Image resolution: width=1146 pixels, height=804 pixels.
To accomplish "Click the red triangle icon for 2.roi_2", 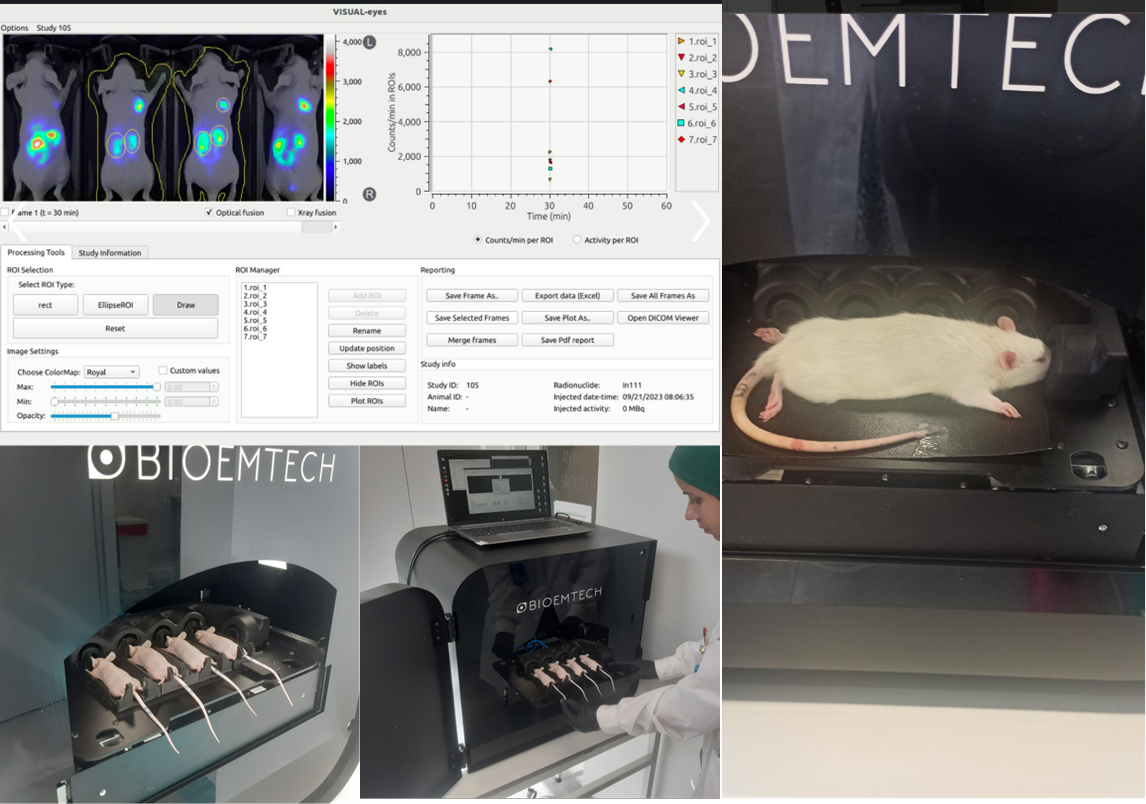I will pos(682,58).
